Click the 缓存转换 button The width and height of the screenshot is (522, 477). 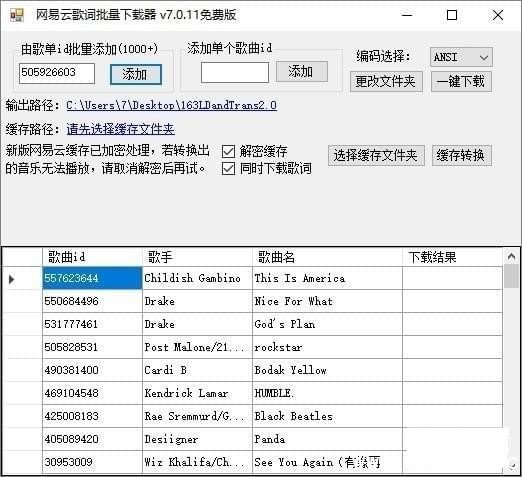(462, 155)
